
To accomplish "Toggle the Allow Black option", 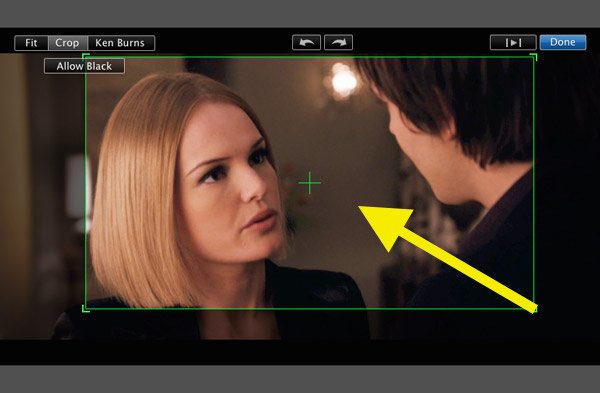I will (84, 66).
